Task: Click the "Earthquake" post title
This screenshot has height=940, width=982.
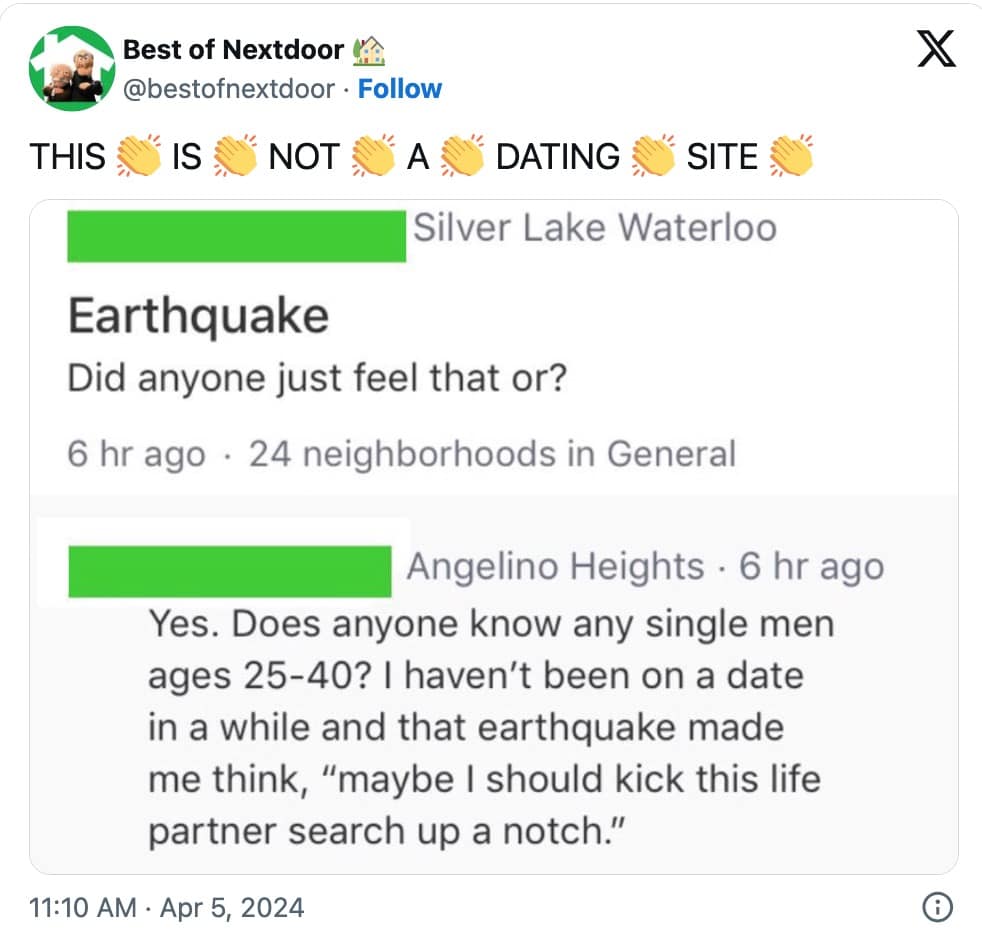Action: pyautogui.click(x=198, y=317)
